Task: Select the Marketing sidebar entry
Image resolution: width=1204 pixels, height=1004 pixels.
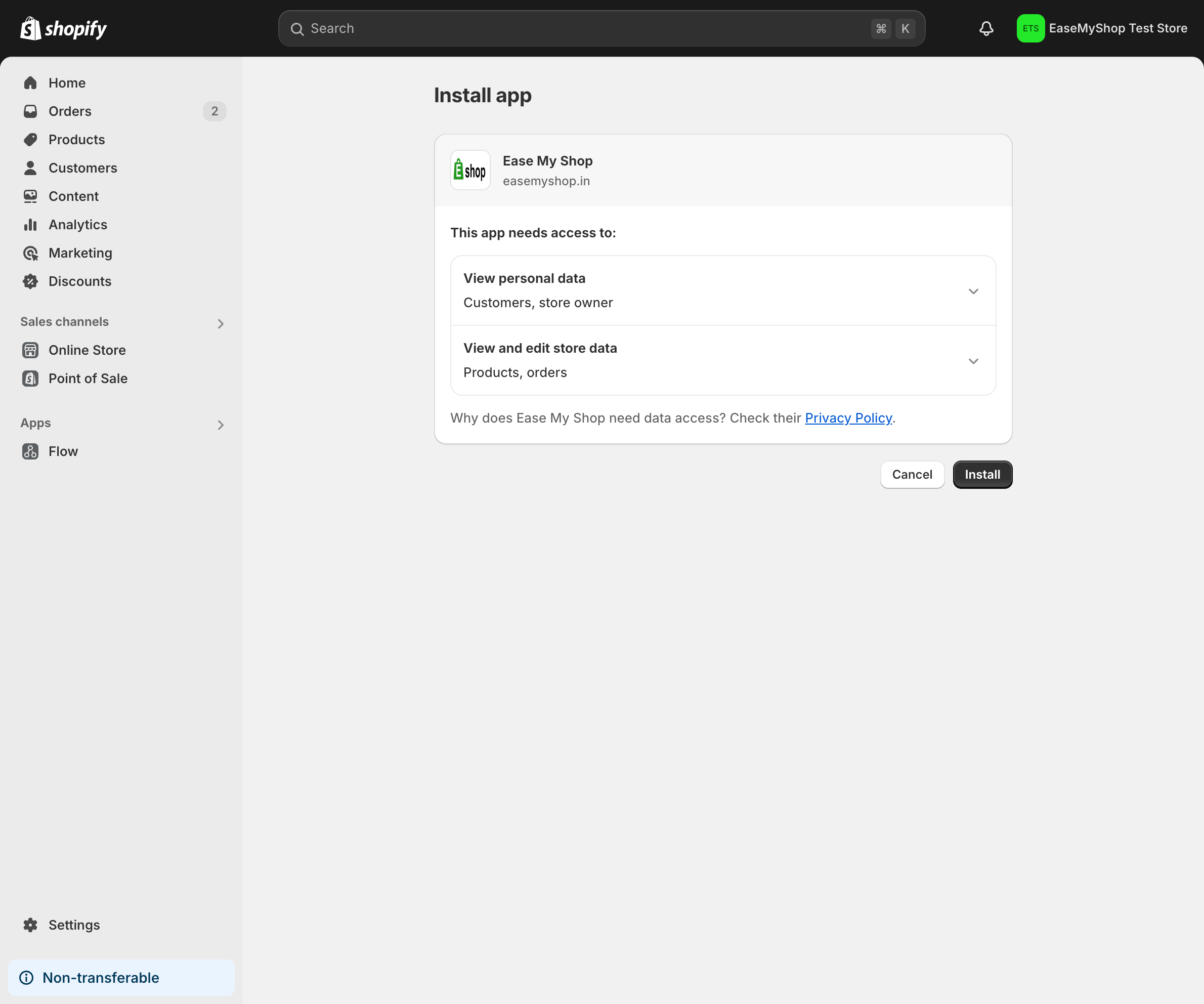Action: click(x=80, y=253)
